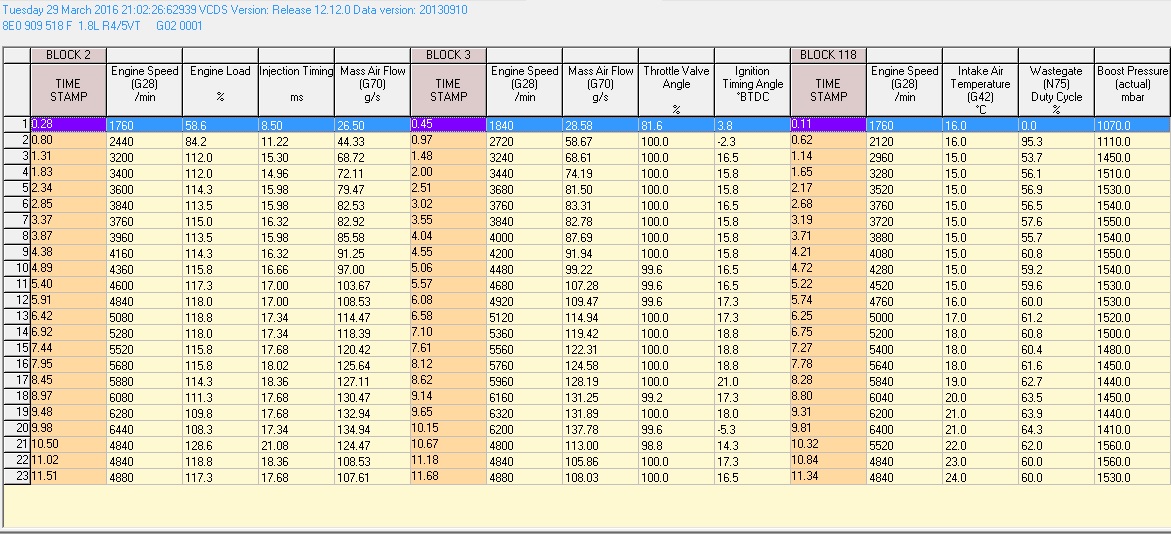Viewport: 1171px width, 535px height.
Task: Select the engine load cell showing 128.6
Action: pyautogui.click(x=220, y=444)
